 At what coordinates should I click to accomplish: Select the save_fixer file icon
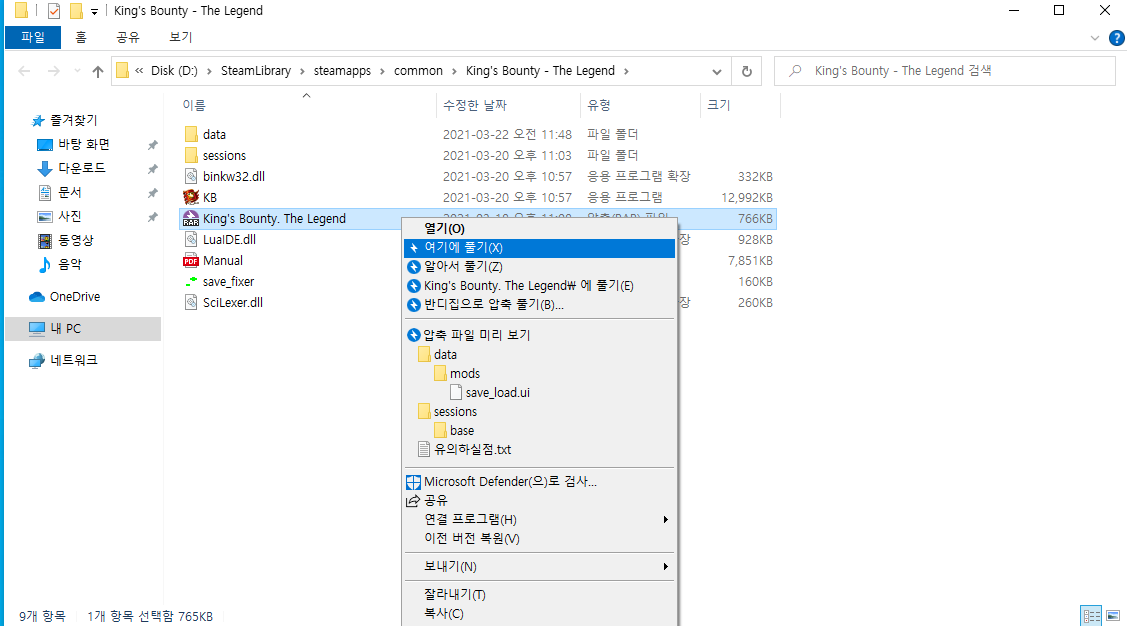[x=190, y=282]
